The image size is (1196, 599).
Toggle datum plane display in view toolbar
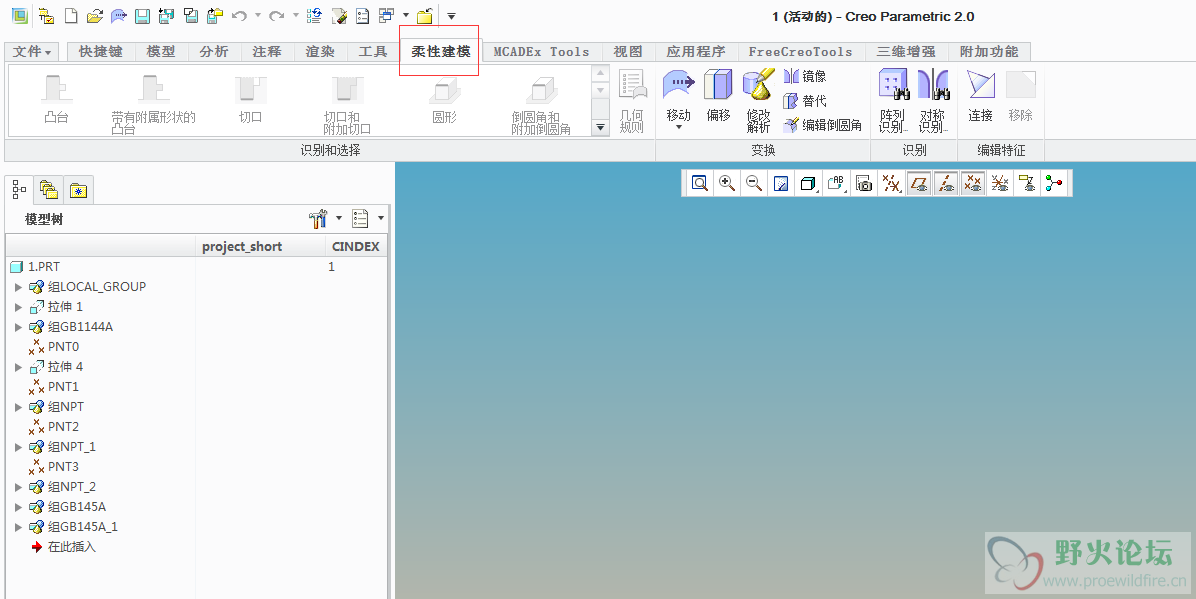coord(918,183)
